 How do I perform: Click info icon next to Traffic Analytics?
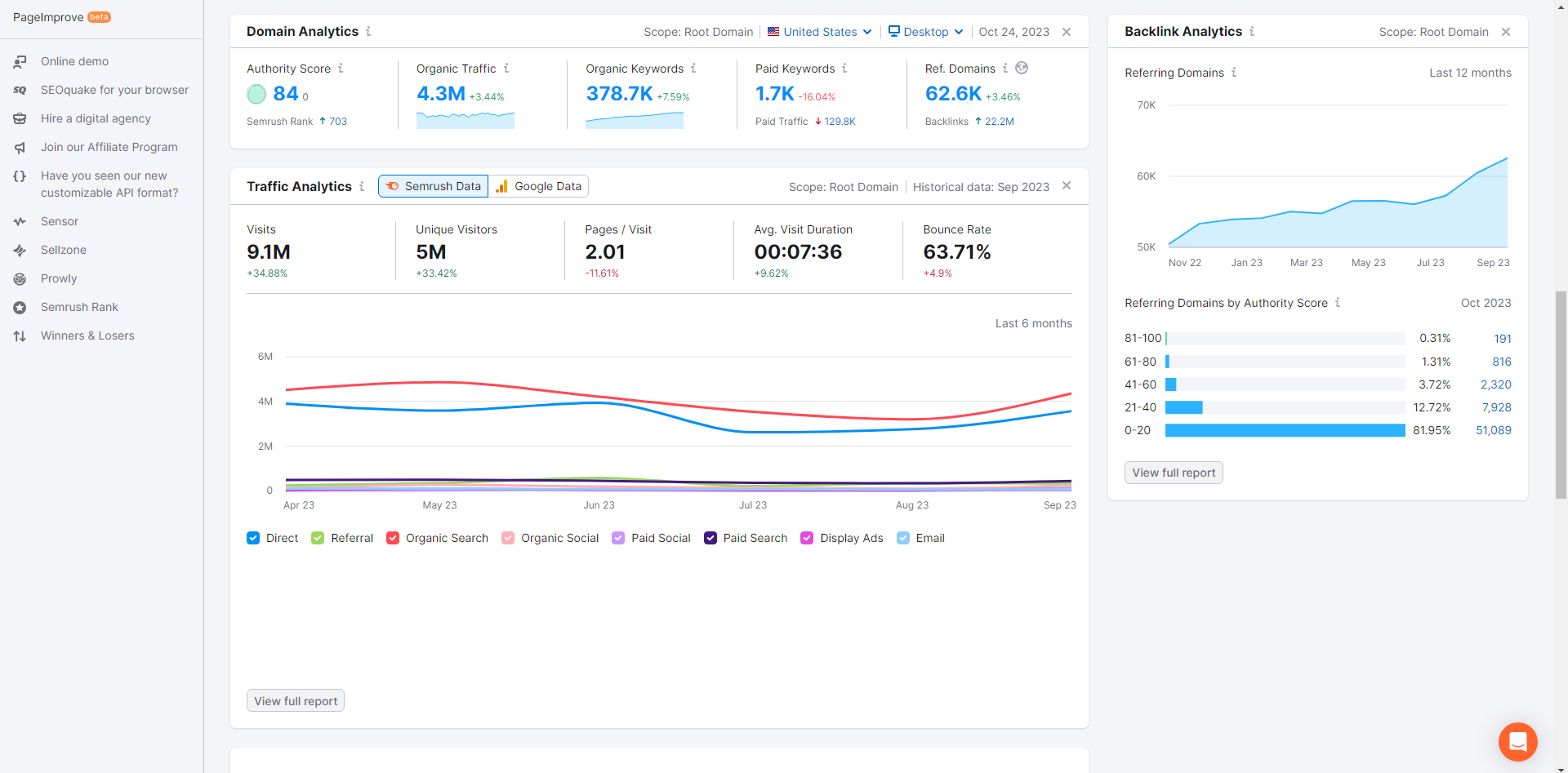[x=362, y=186]
